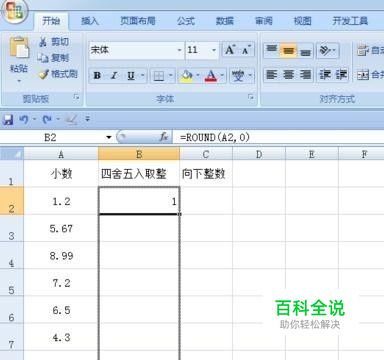Open the undo history dropdown arrow

coord(34,119)
